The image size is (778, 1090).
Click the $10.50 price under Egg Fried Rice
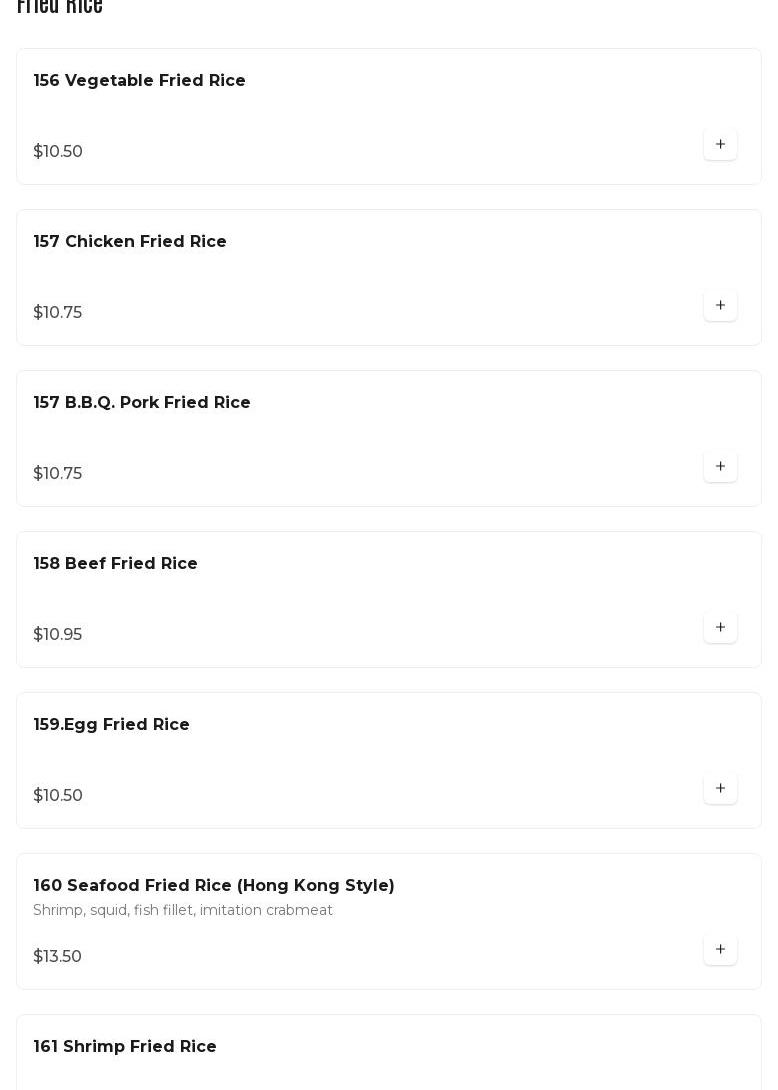(58, 796)
